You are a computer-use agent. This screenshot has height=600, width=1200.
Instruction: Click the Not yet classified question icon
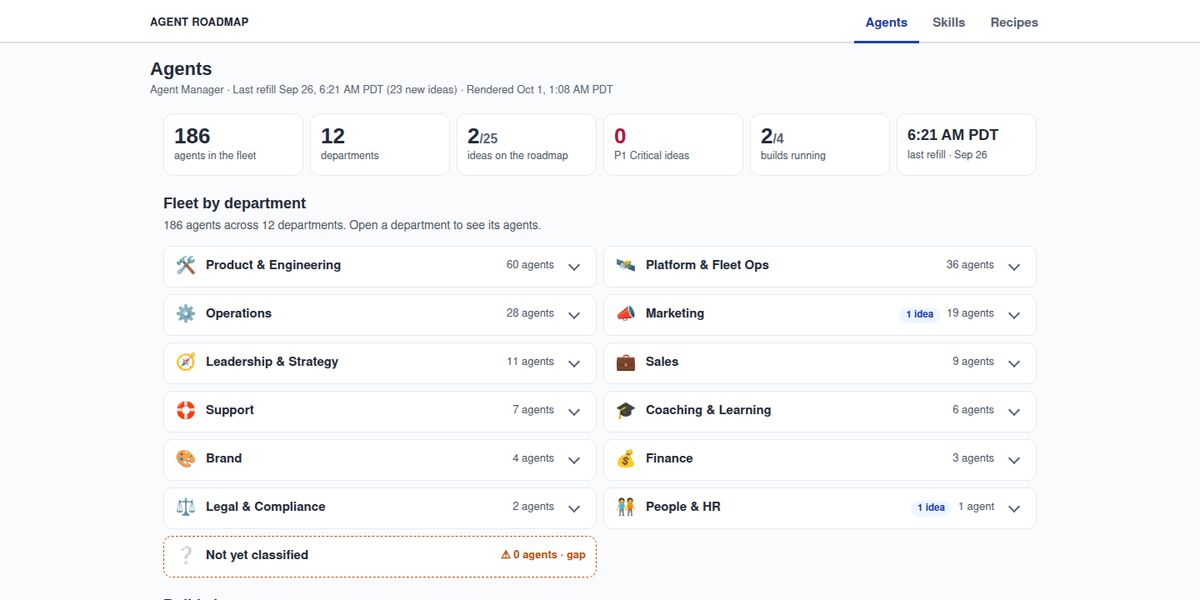pyautogui.click(x=186, y=555)
